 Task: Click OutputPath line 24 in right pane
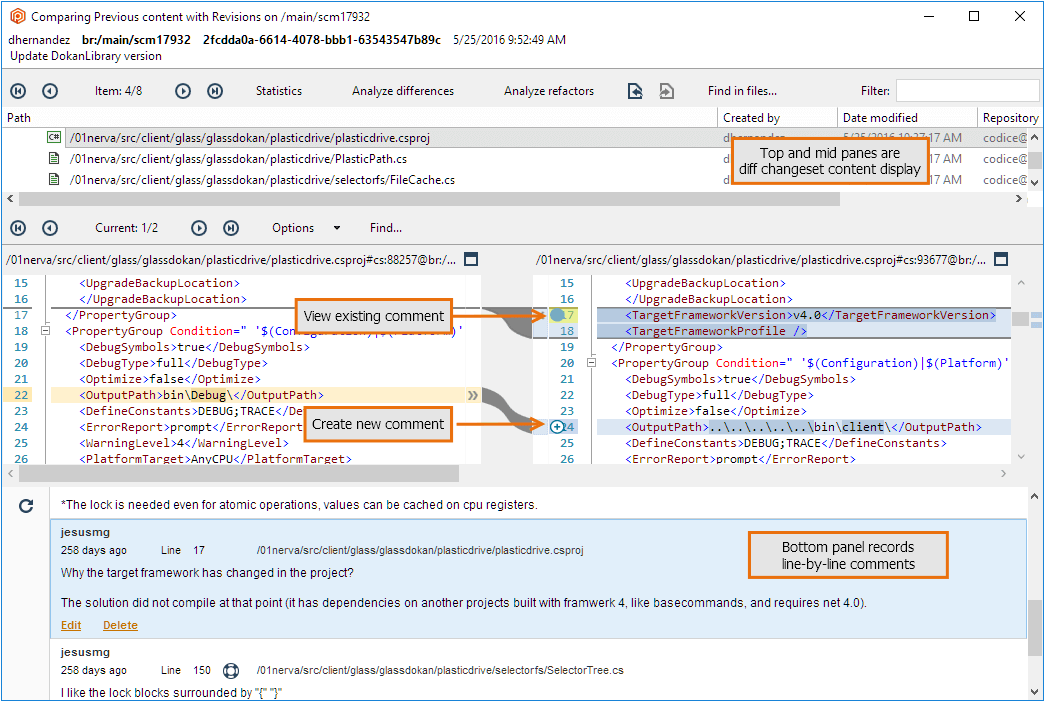click(803, 427)
